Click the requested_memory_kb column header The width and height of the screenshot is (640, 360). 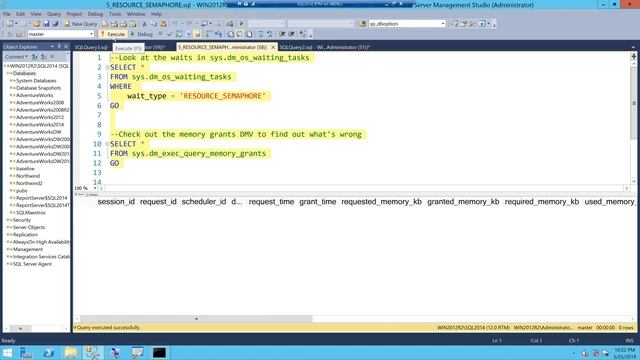pyautogui.click(x=382, y=202)
